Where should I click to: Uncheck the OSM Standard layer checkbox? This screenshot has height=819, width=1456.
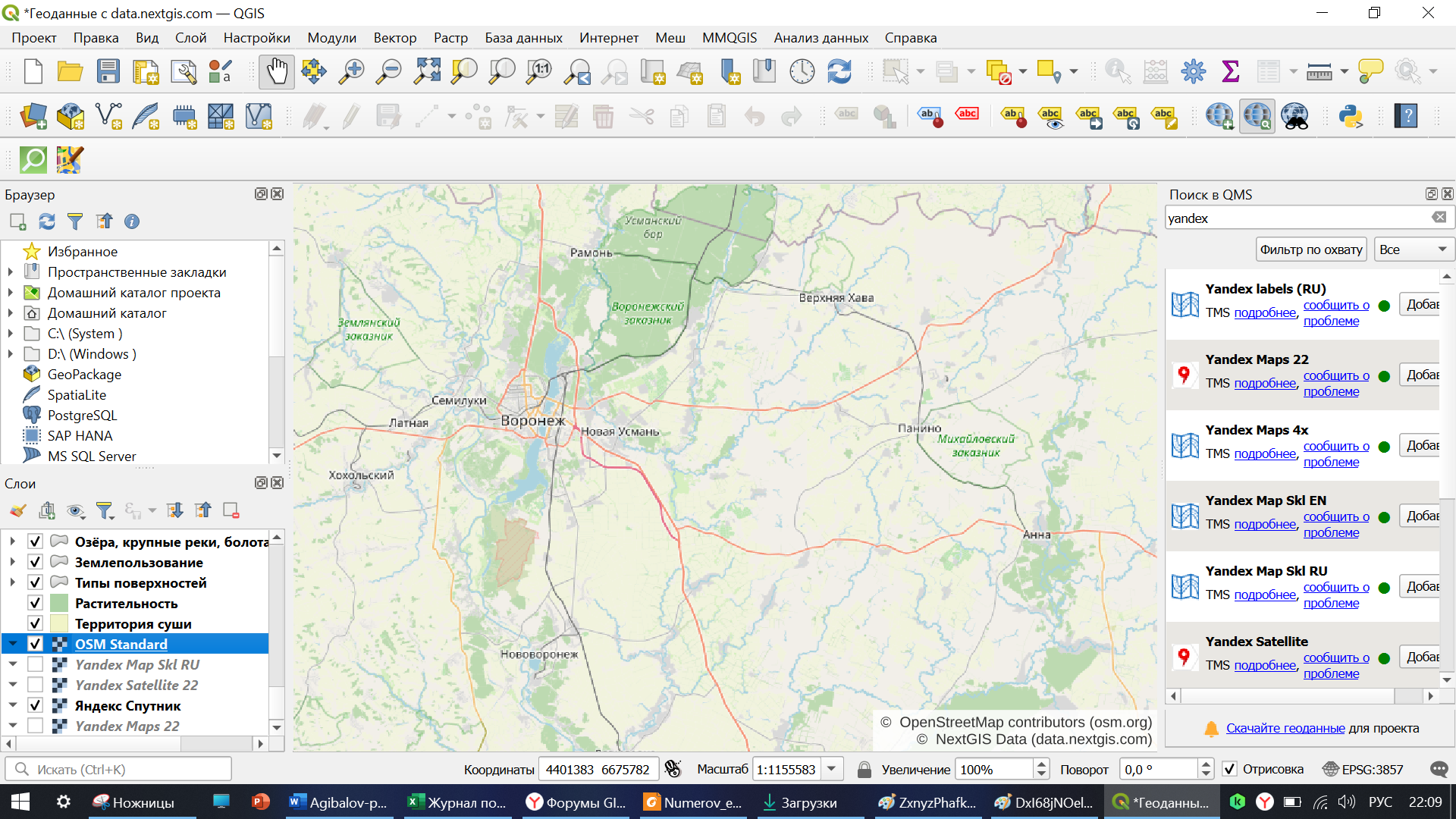pyautogui.click(x=35, y=644)
